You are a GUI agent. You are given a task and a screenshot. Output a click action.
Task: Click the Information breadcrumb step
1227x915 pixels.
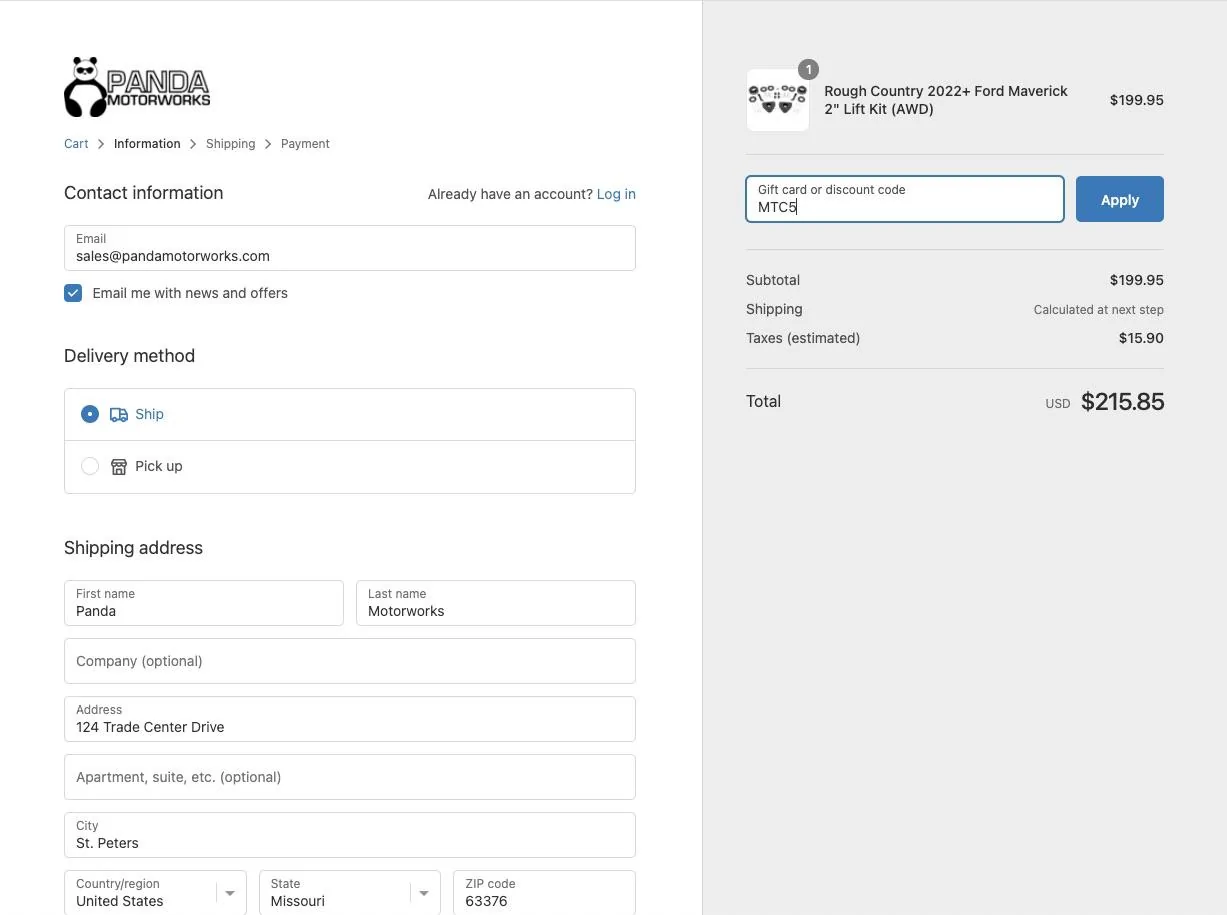pos(147,144)
